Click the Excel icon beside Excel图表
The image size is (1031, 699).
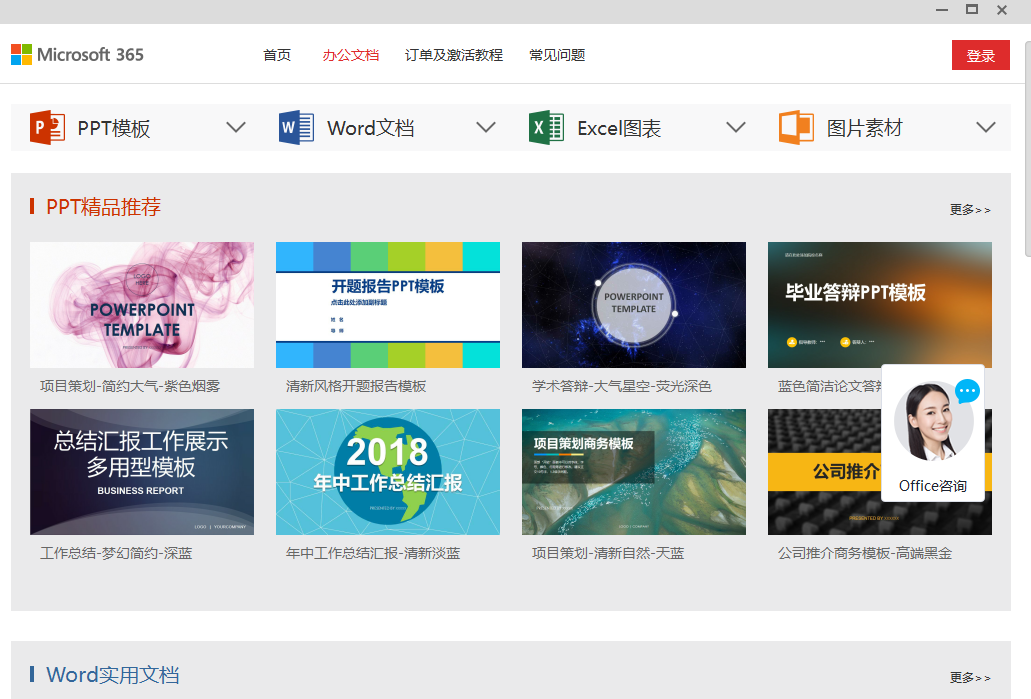546,128
